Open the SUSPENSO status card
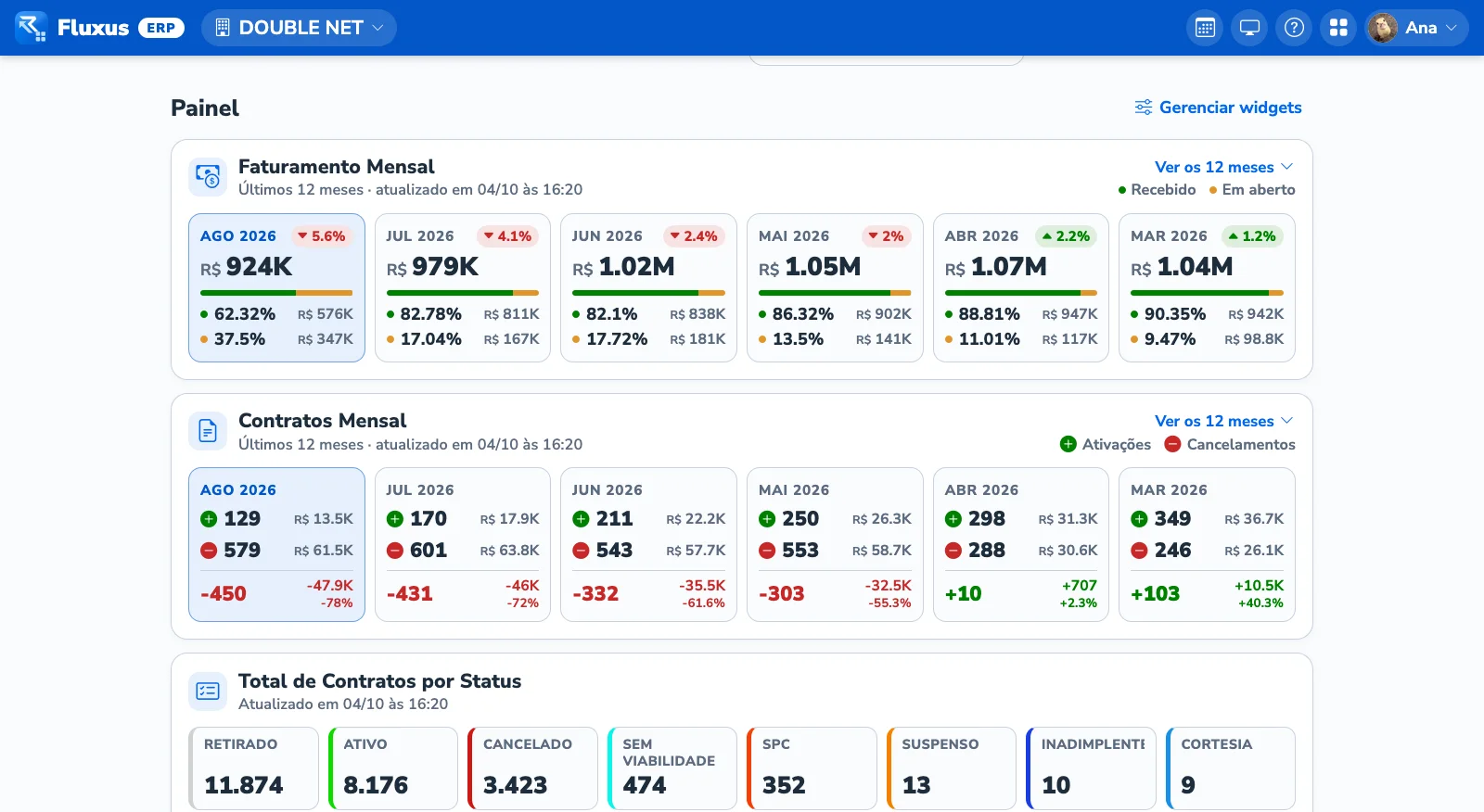The image size is (1484, 812). 952,768
